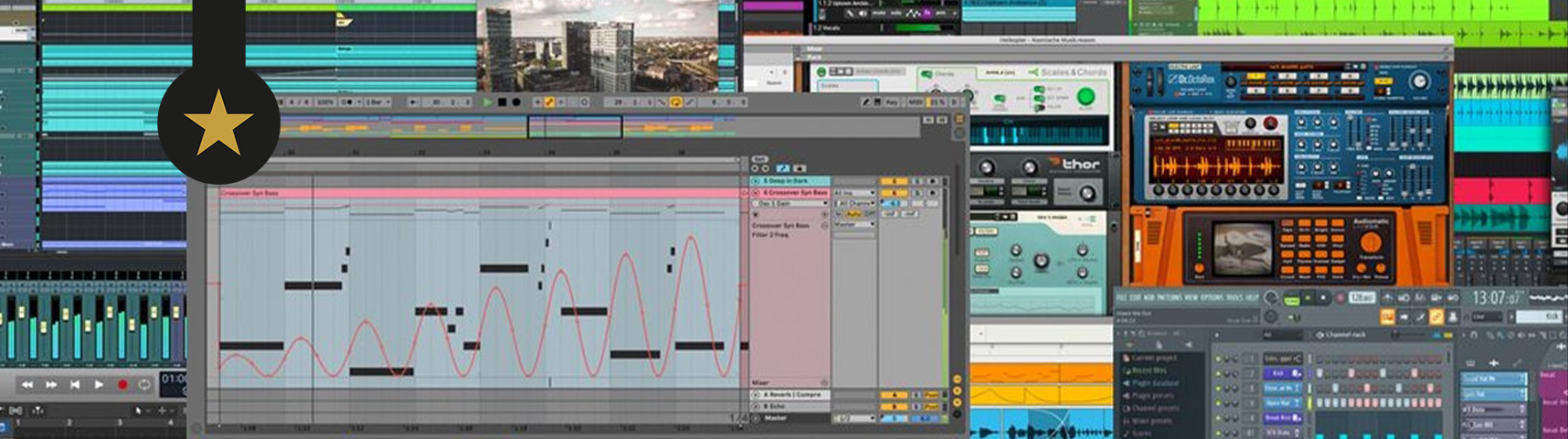Click Fast Forward in the Logic transport
Image resolution: width=1568 pixels, height=439 pixels.
coord(51,385)
